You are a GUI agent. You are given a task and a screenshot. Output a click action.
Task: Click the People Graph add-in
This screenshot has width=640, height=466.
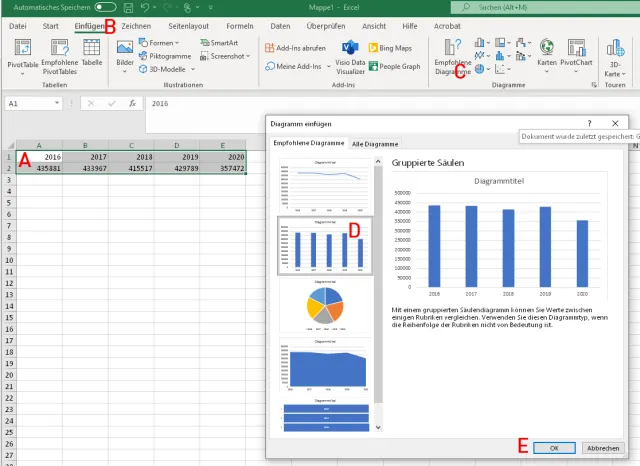402,66
